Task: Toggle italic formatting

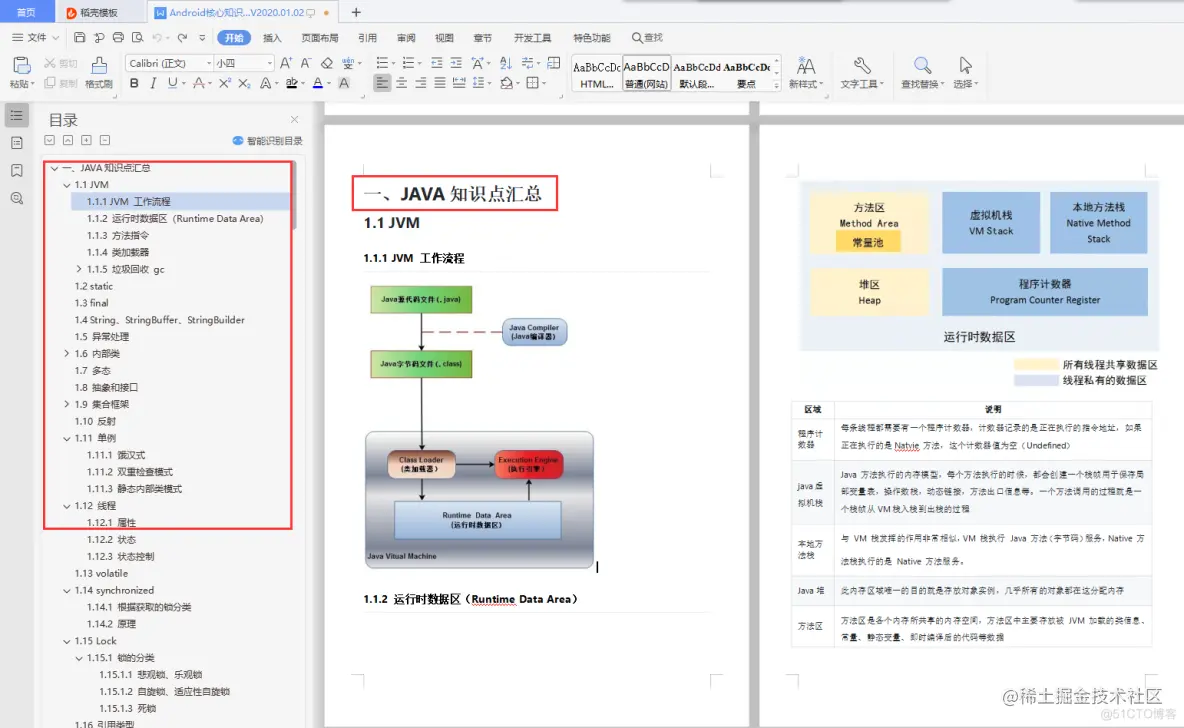Action: pyautogui.click(x=151, y=83)
